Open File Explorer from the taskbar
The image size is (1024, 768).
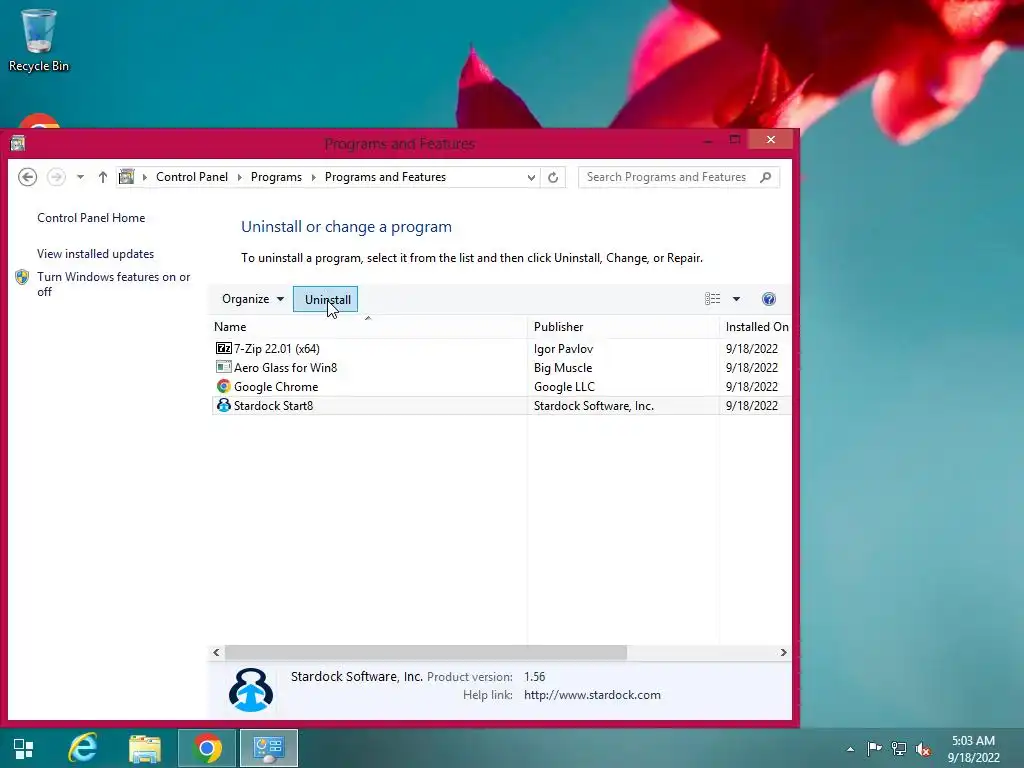click(x=144, y=748)
